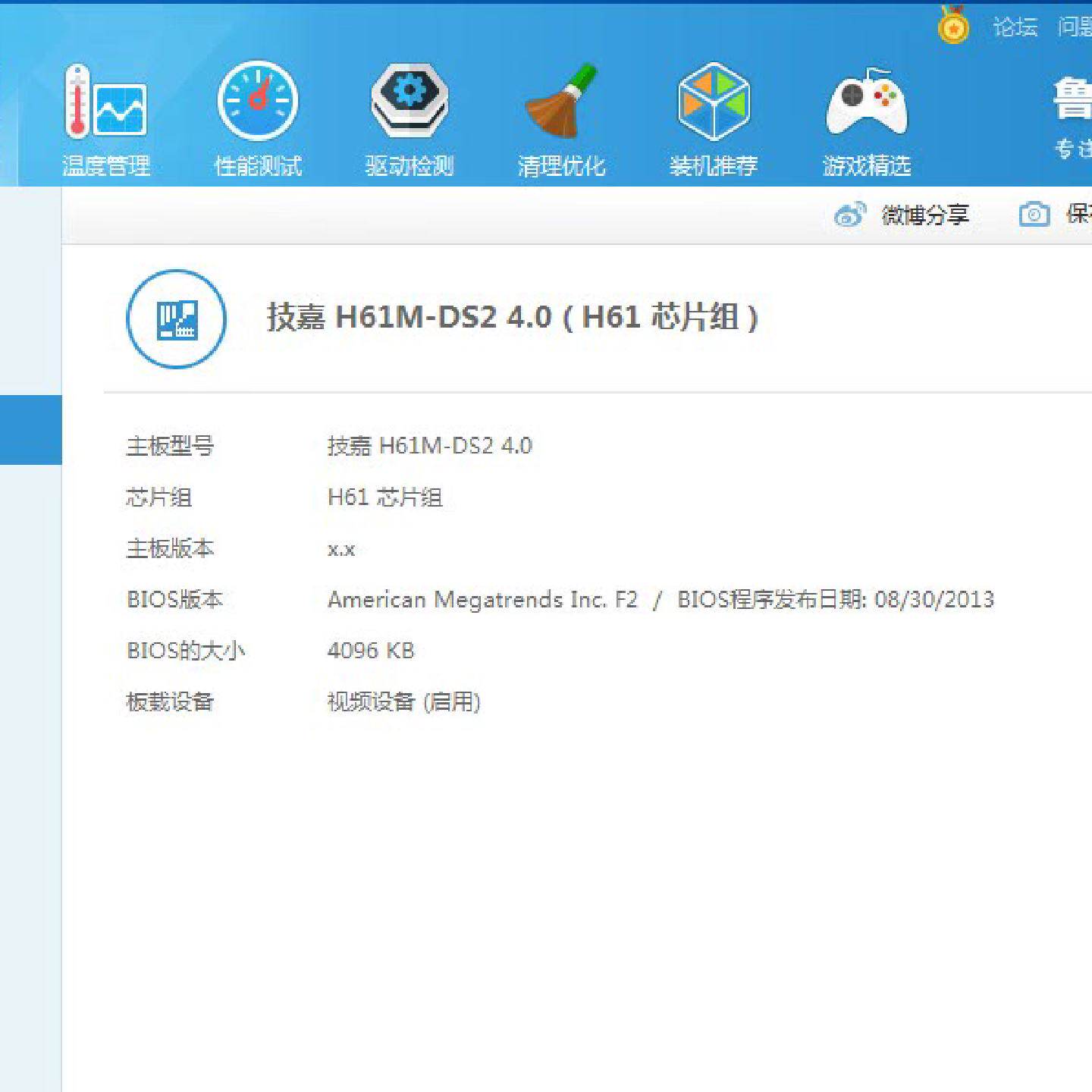The image size is (1092, 1092).
Task: Open the 论坛 forum link
Action: pos(1015,27)
